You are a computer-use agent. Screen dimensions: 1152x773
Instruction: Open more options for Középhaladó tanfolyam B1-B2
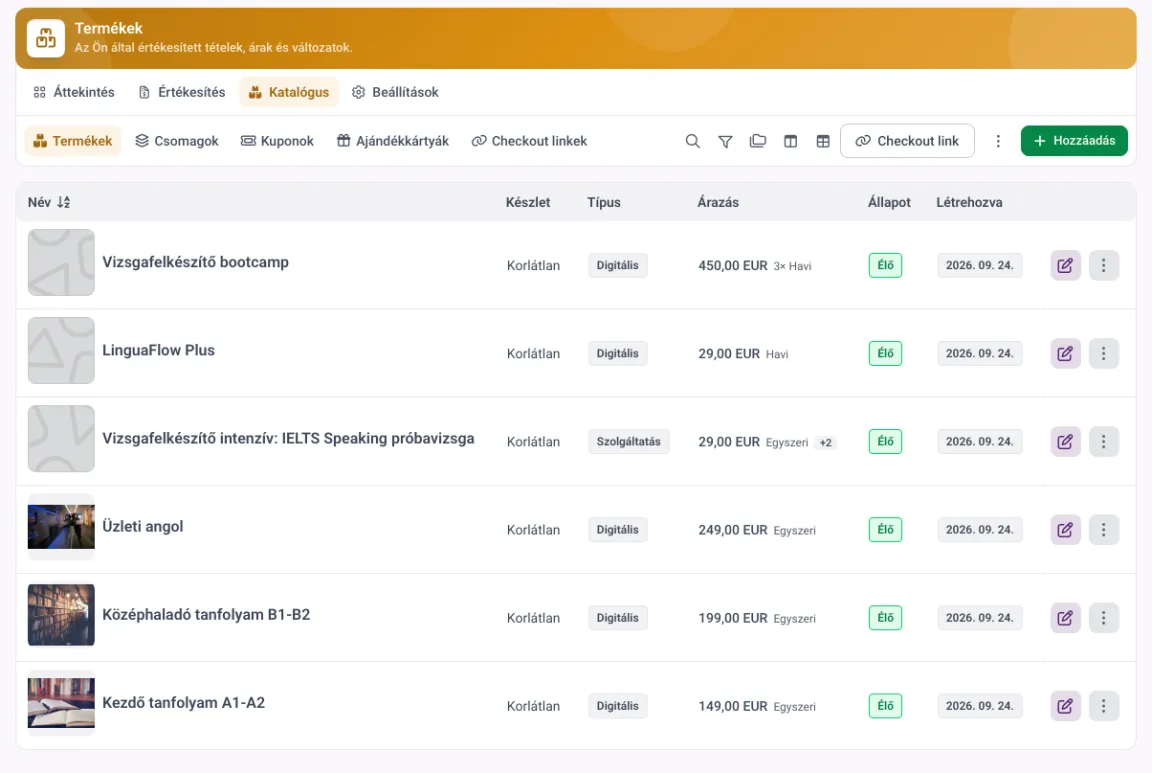click(1104, 618)
